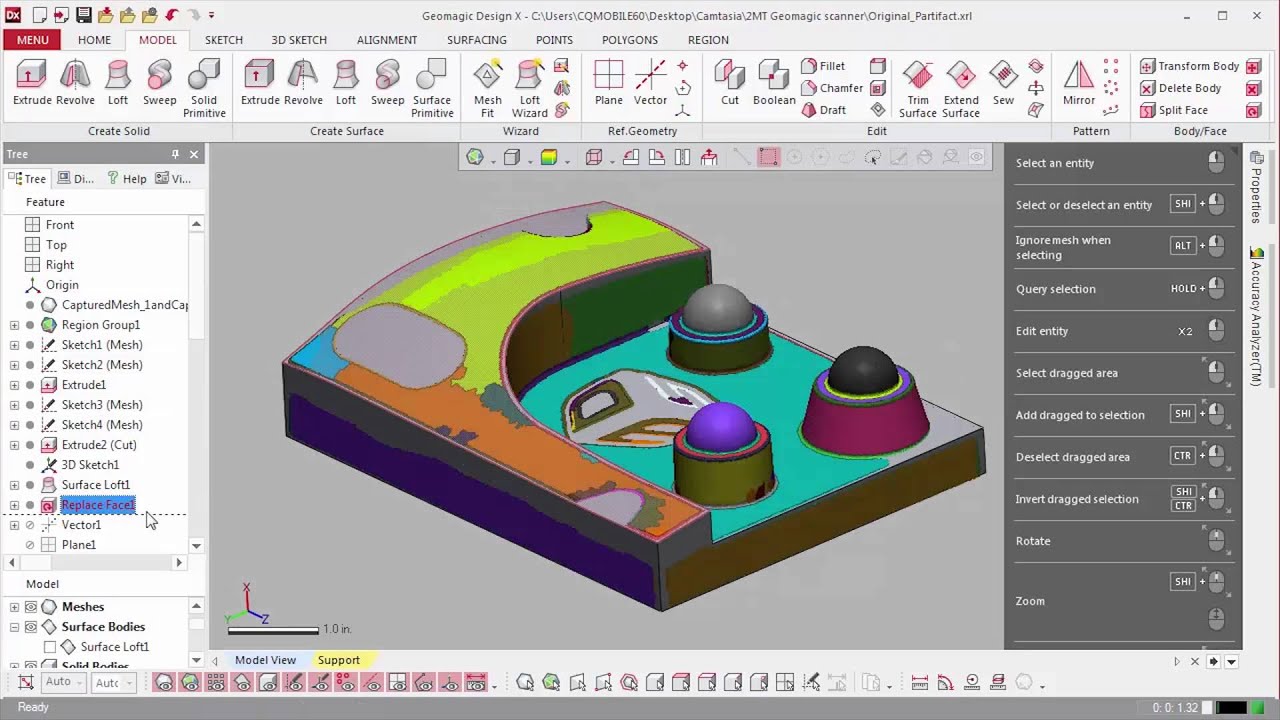This screenshot has height=720, width=1280.
Task: Switch to the ALIGNMENT ribbon tab
Action: [387, 40]
